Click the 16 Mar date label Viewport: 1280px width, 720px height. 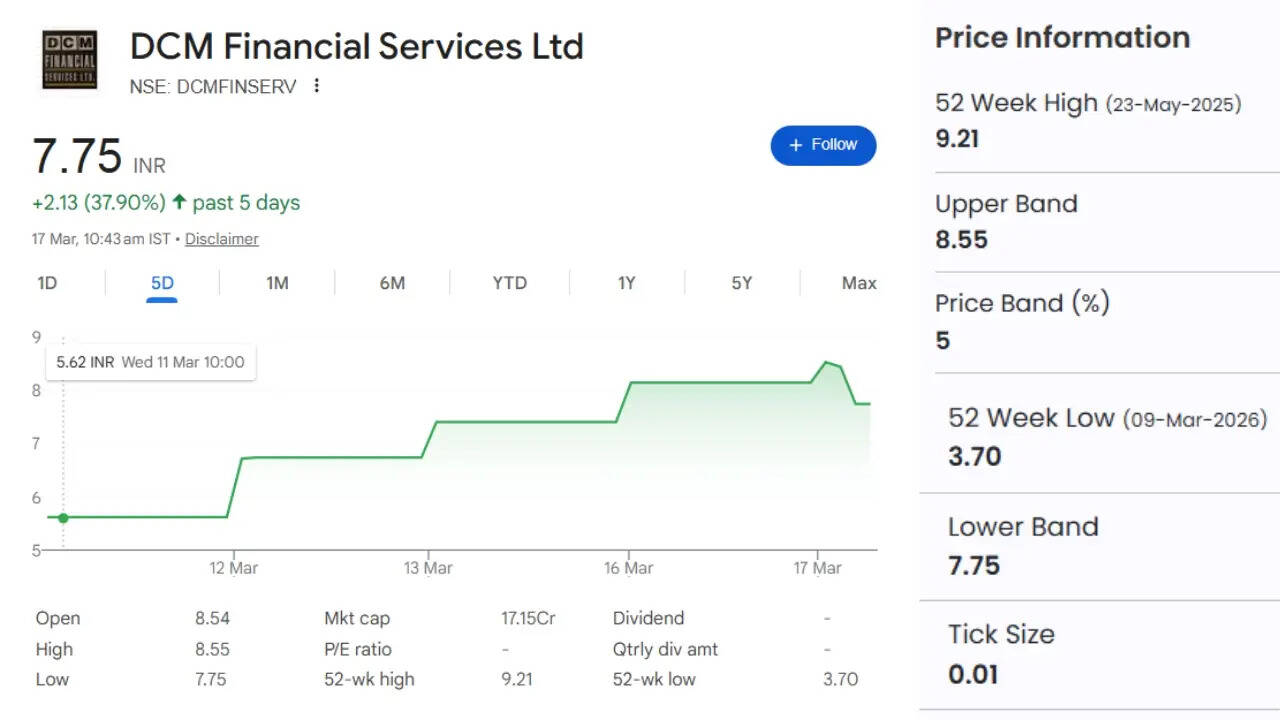628,568
